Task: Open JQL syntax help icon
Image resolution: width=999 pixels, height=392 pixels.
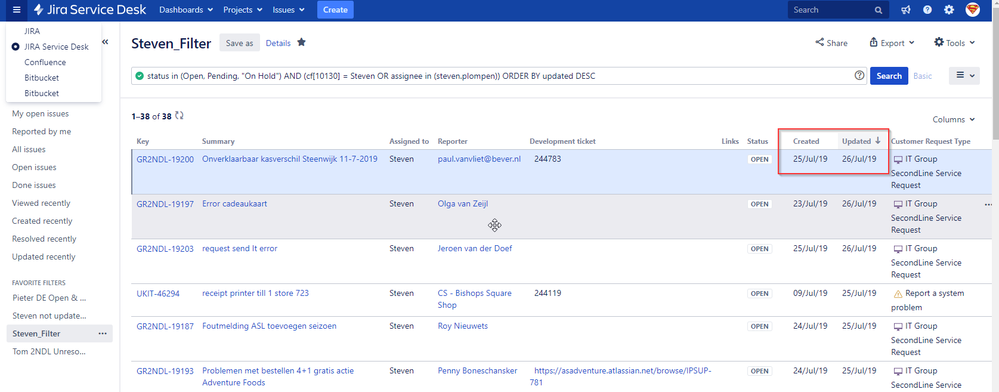Action: [x=859, y=76]
